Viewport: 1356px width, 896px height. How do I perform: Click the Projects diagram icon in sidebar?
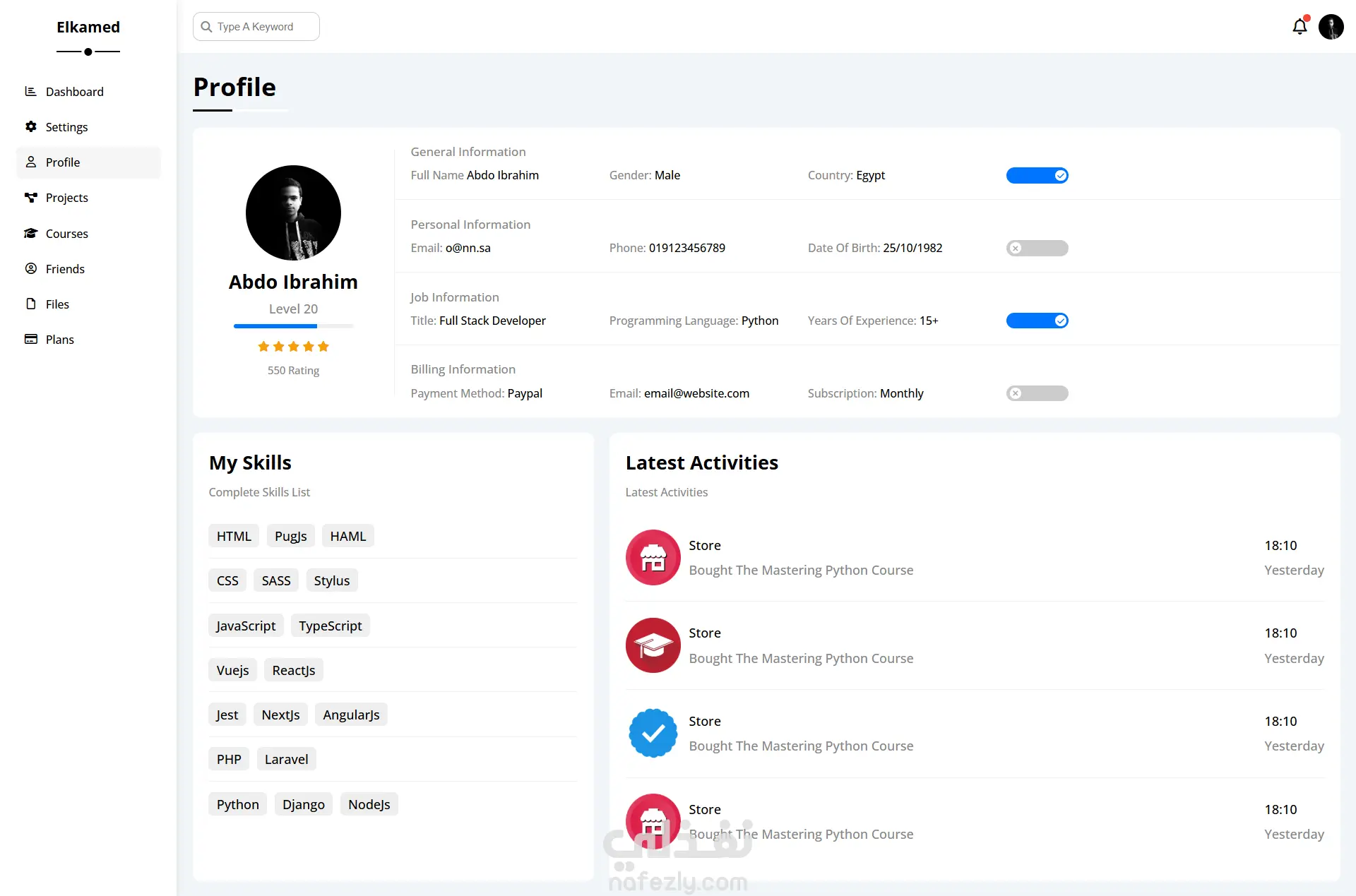point(31,198)
